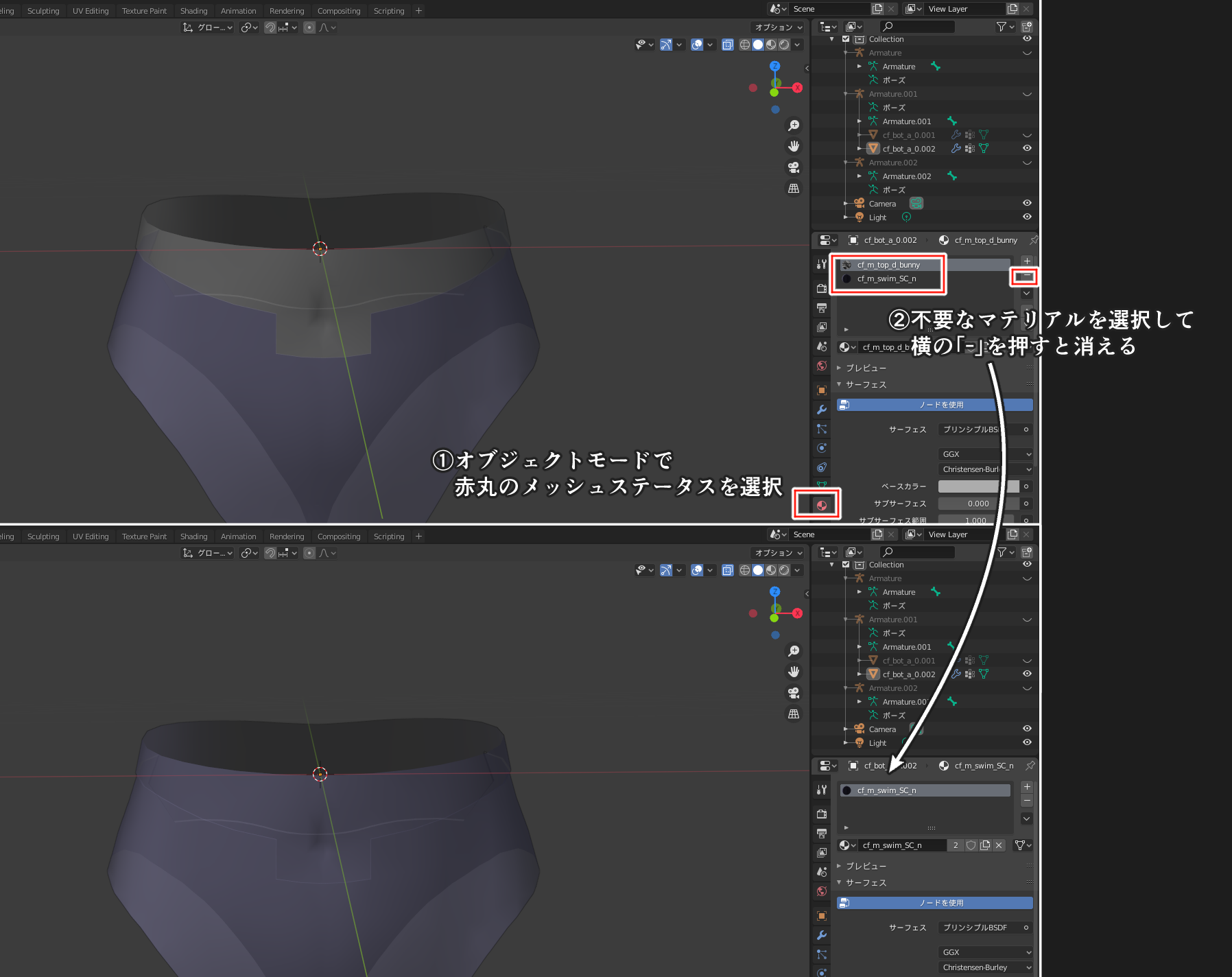The image size is (1232, 977).
Task: Select solid shading in lower screenshot
Action: tap(758, 570)
